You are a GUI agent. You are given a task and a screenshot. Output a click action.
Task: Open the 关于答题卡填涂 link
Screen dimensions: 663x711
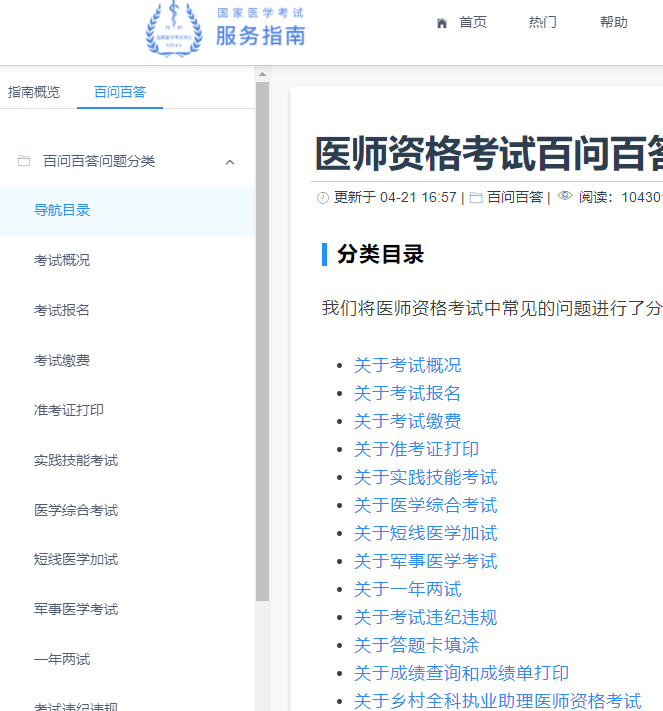416,645
